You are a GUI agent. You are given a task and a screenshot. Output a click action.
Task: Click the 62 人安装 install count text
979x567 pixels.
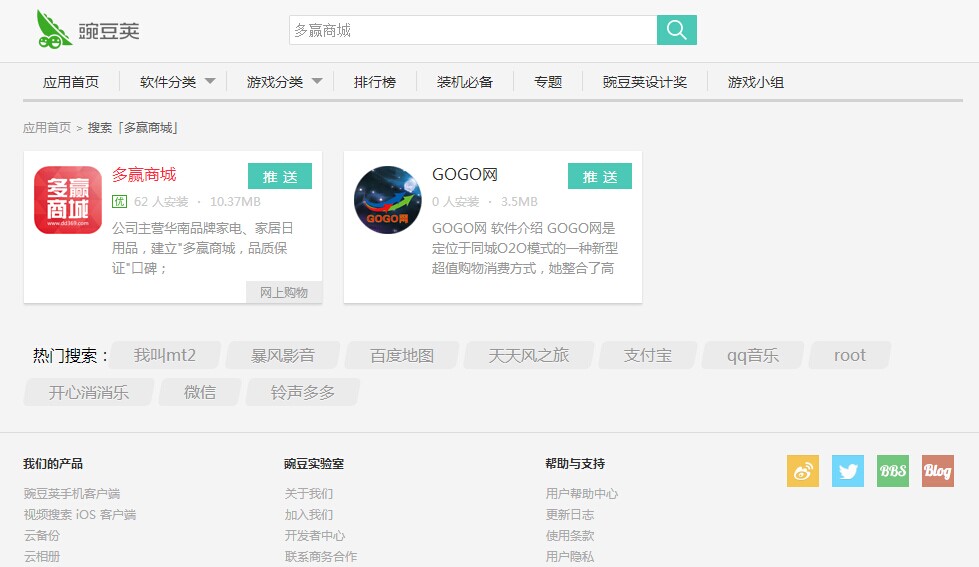pos(161,202)
